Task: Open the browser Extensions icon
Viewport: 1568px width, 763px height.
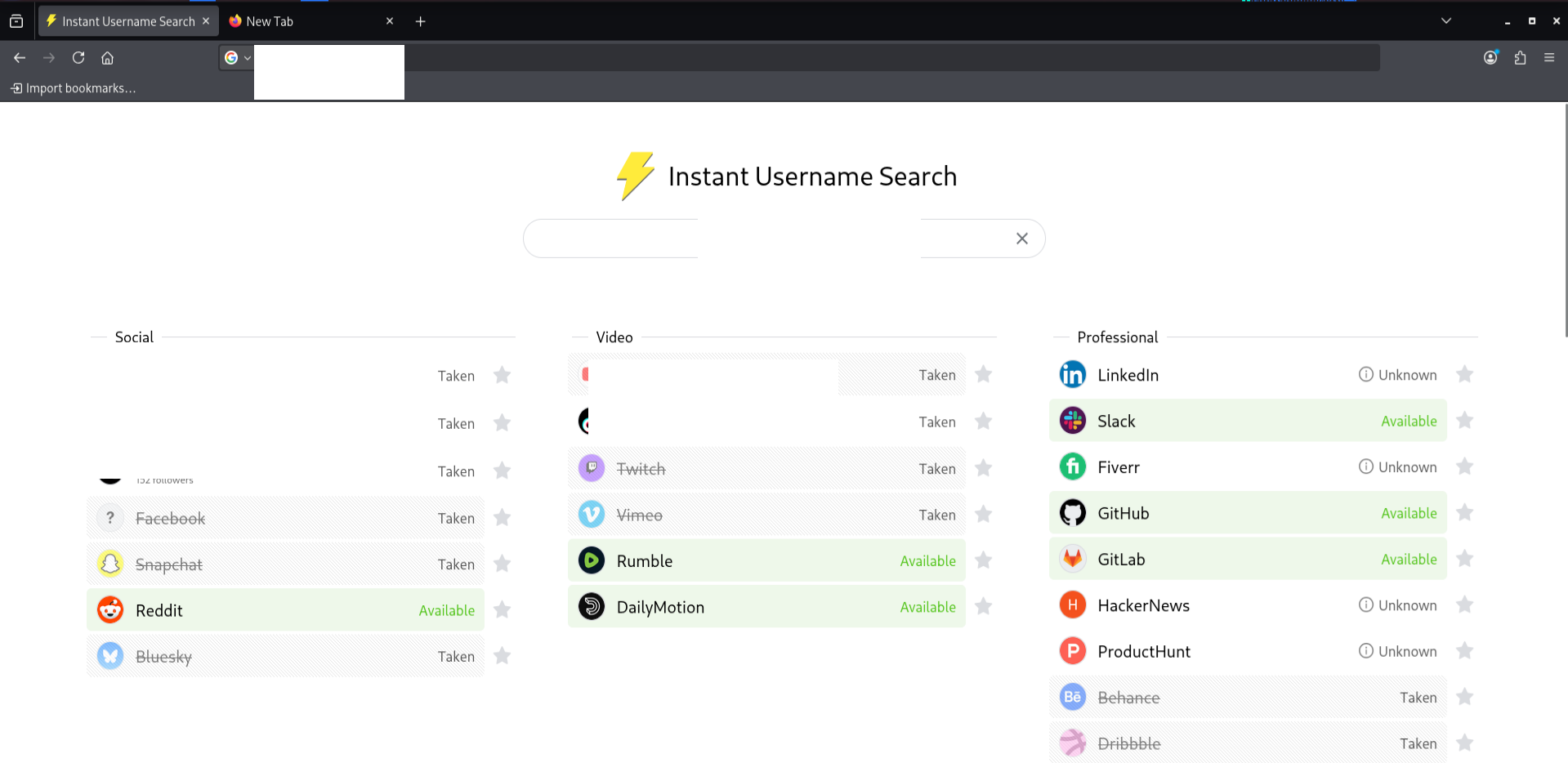Action: (x=1520, y=57)
